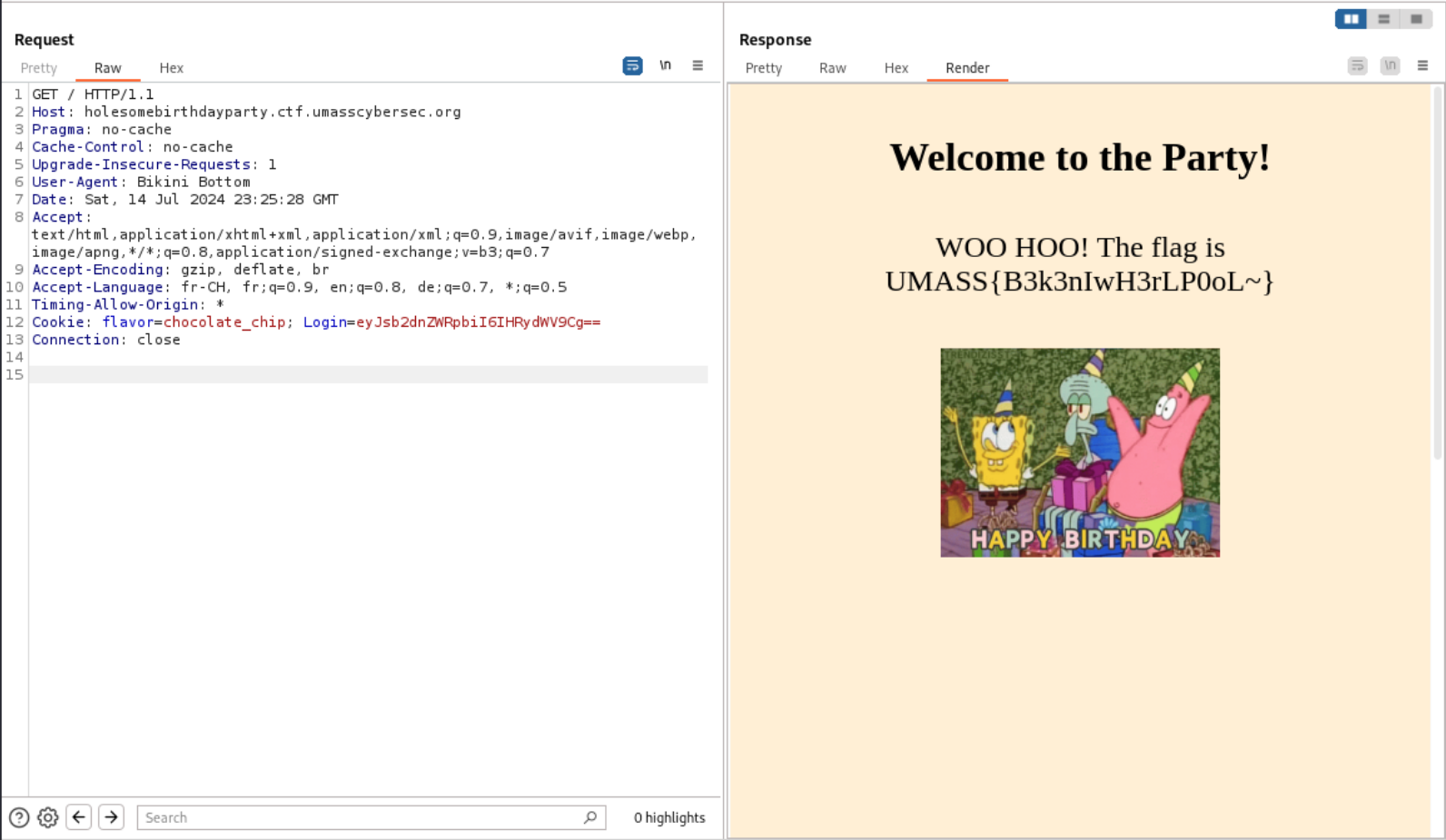Place the cursor on empty line 15
The height and width of the screenshot is (840, 1446).
click(x=368, y=374)
